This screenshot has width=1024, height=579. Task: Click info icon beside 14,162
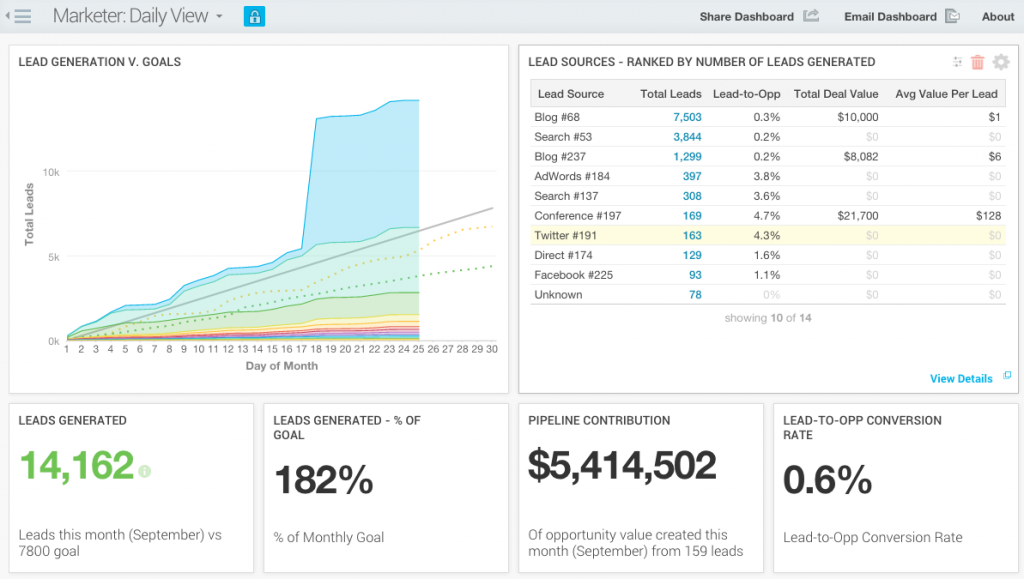point(144,471)
